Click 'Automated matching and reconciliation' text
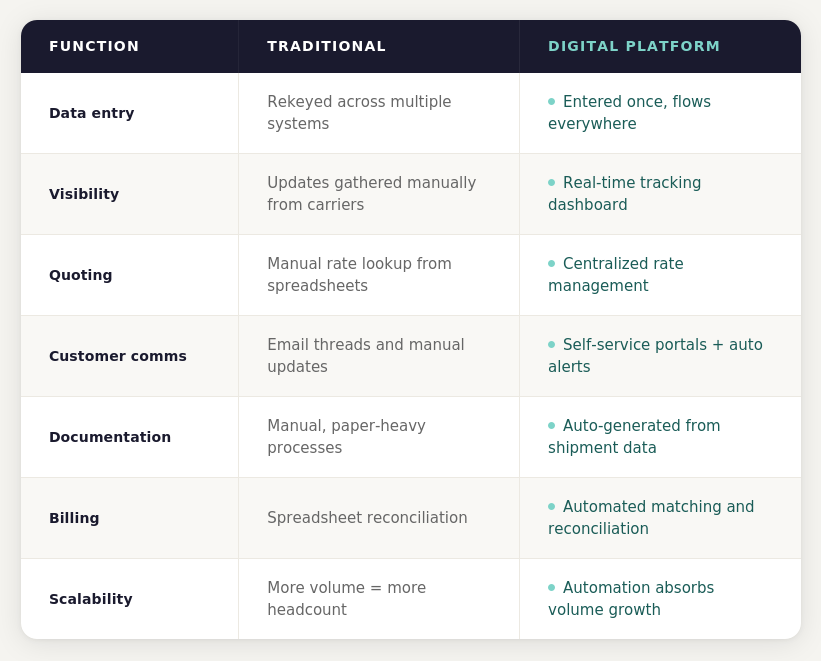821x661 pixels. click(651, 517)
